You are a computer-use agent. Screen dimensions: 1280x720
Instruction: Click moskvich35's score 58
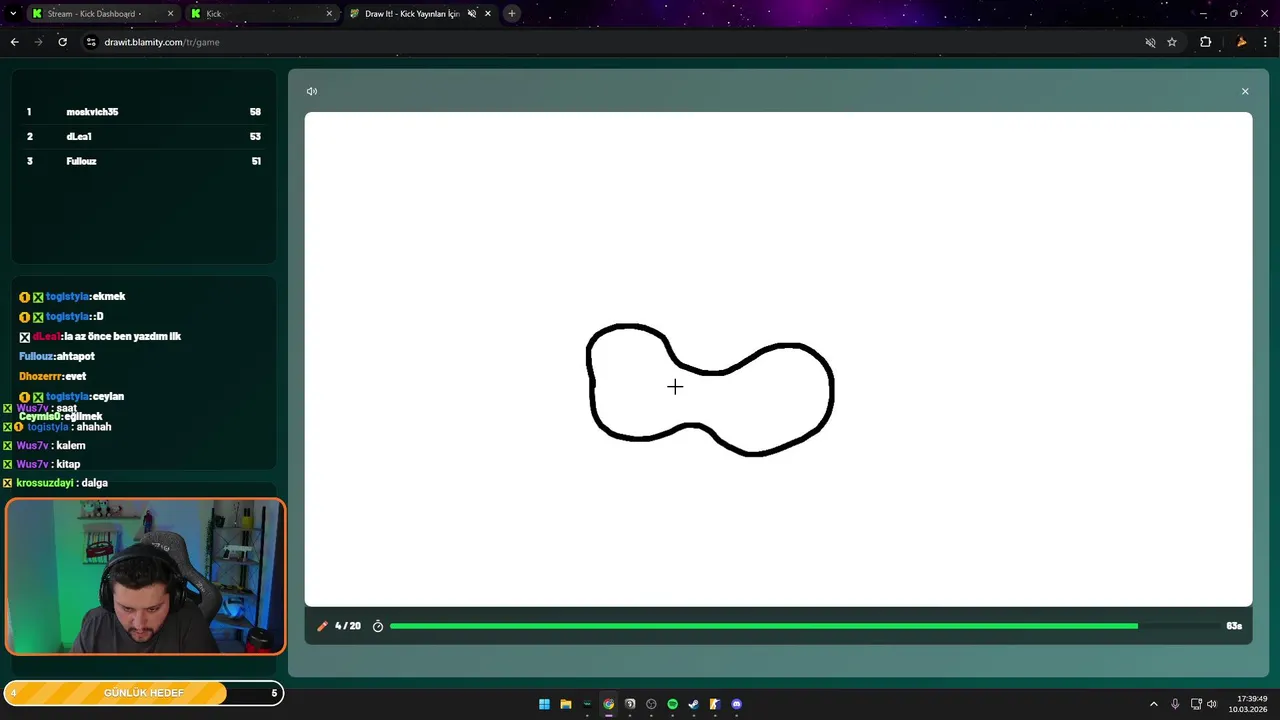[255, 112]
